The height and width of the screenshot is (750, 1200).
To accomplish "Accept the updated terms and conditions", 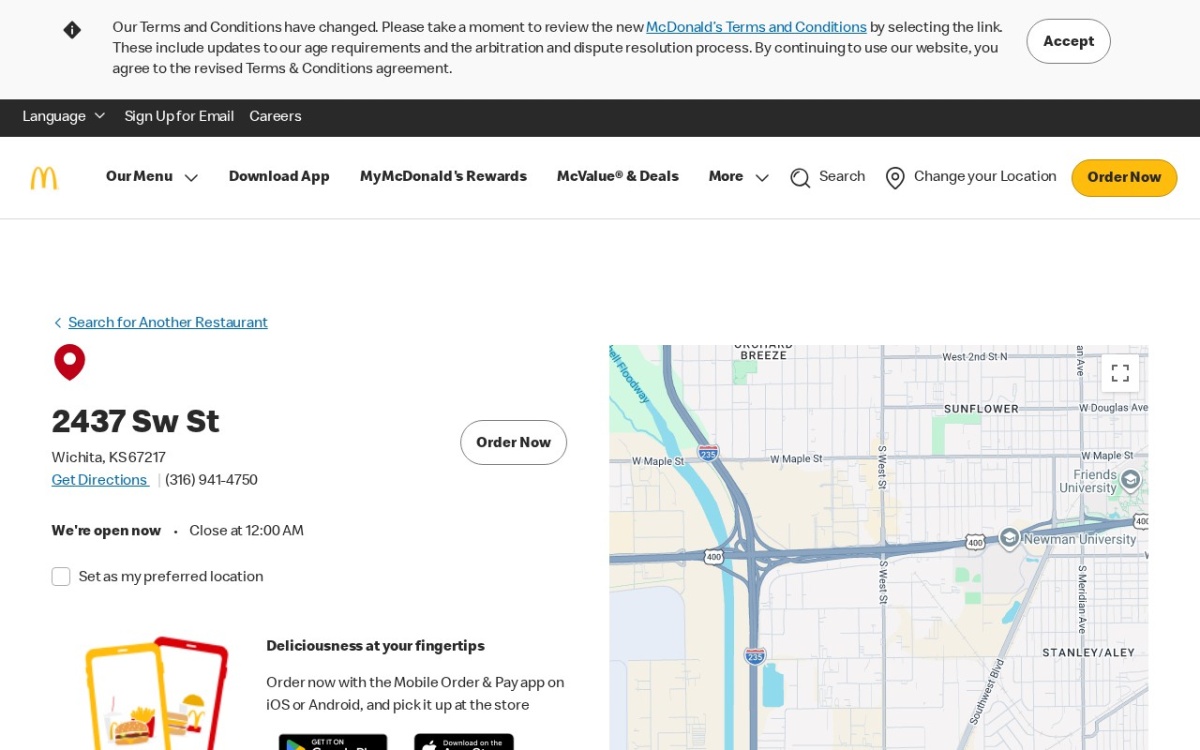I will 1068,41.
